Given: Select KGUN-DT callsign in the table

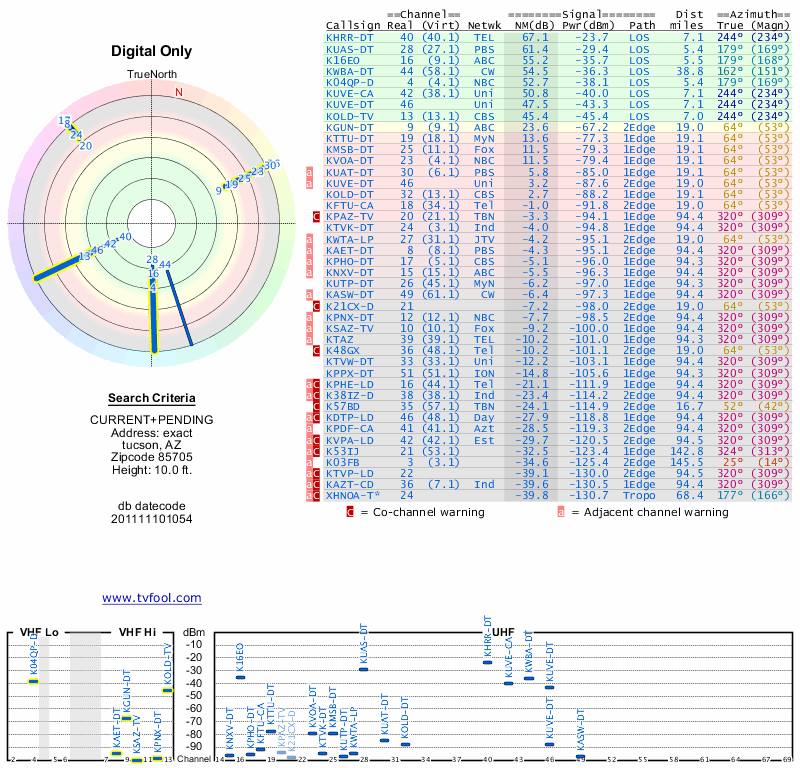Looking at the screenshot, I should [x=349, y=128].
